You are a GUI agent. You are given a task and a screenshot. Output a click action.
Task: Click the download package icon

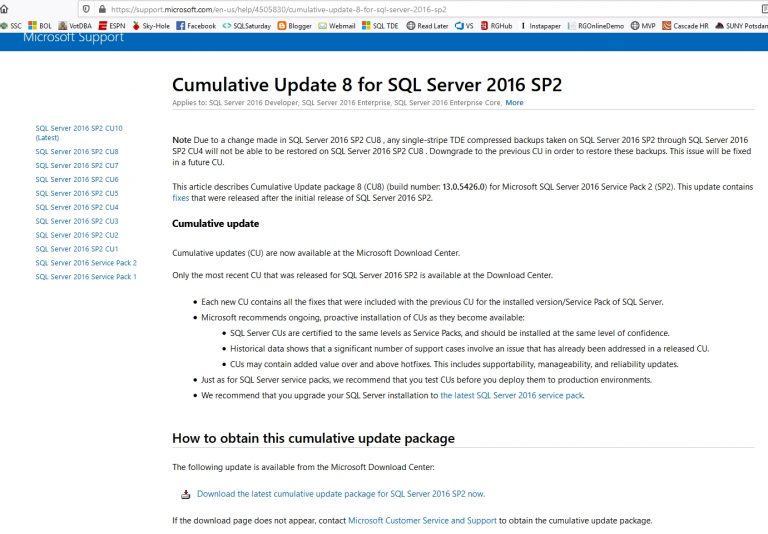coord(185,494)
